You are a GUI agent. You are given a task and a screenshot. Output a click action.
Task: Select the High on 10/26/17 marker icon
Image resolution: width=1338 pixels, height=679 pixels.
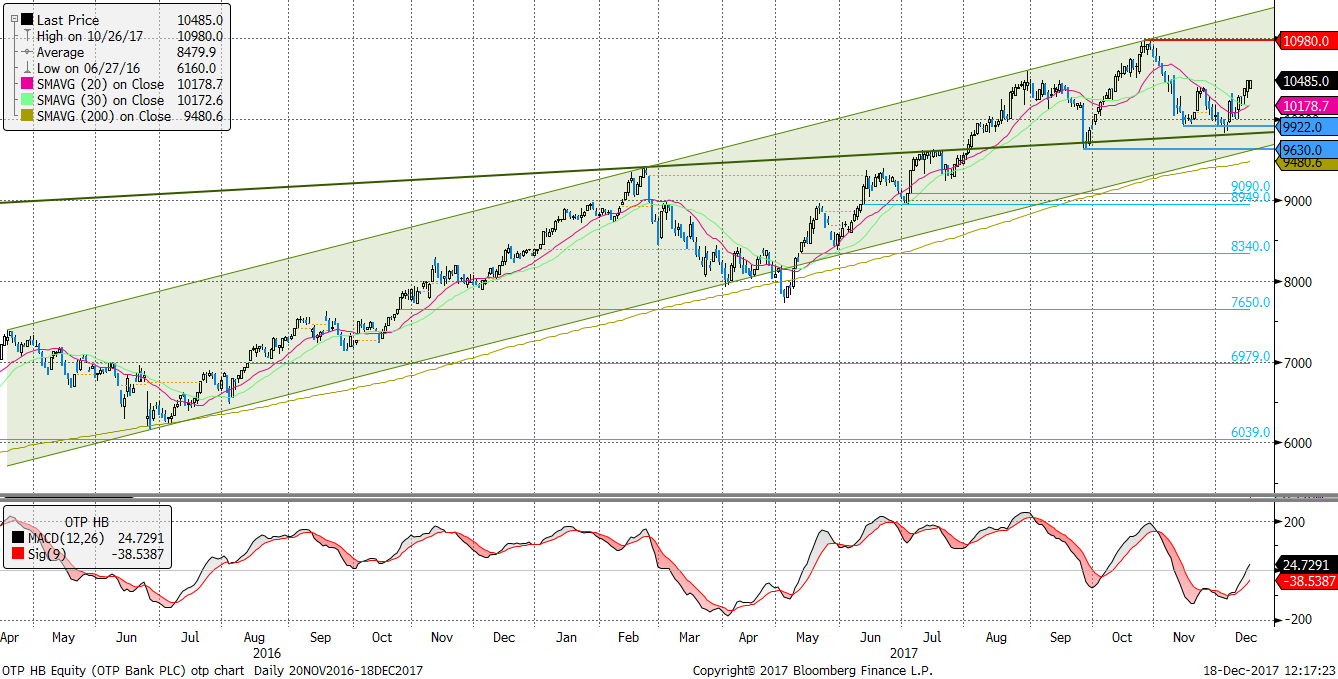[26, 36]
